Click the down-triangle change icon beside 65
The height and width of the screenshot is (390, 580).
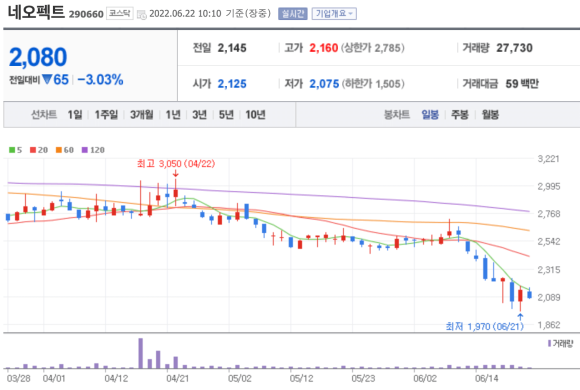point(47,79)
